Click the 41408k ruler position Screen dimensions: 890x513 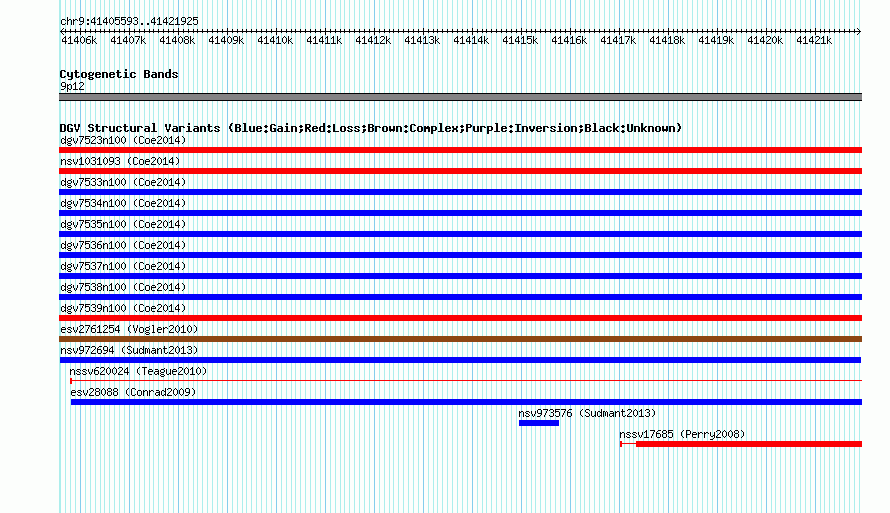click(177, 40)
